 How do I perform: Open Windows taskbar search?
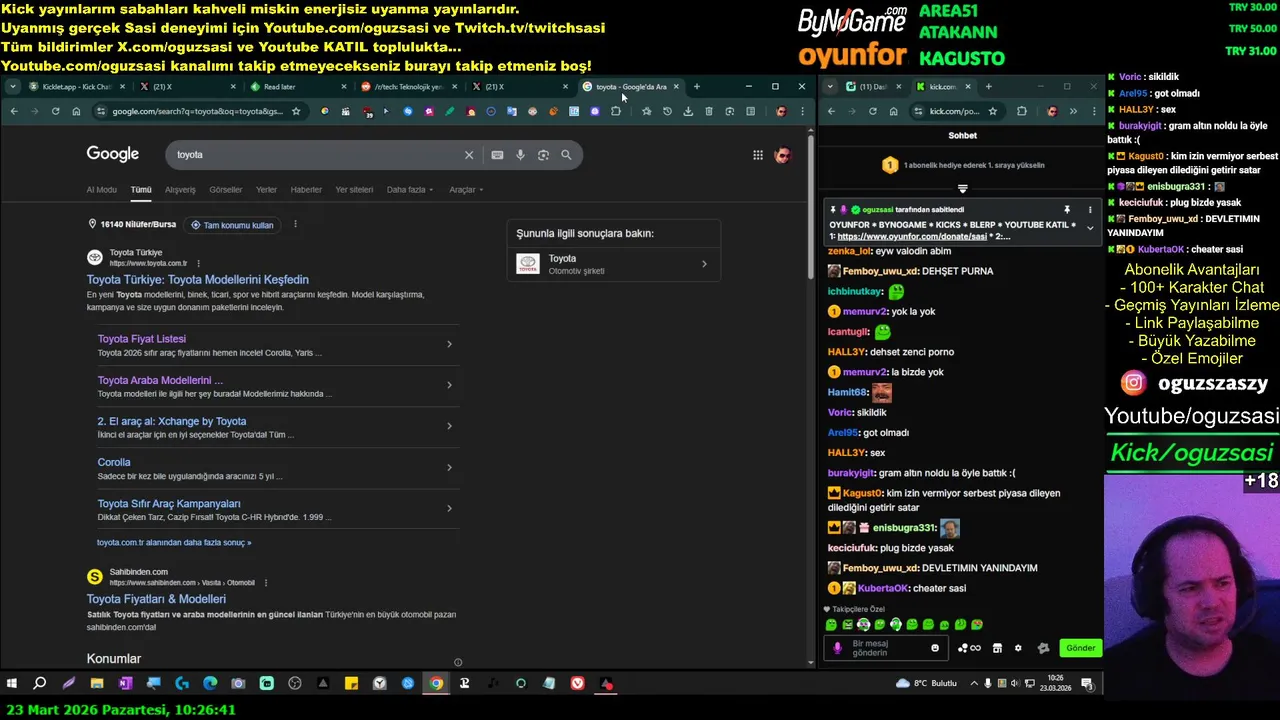pyautogui.click(x=40, y=684)
